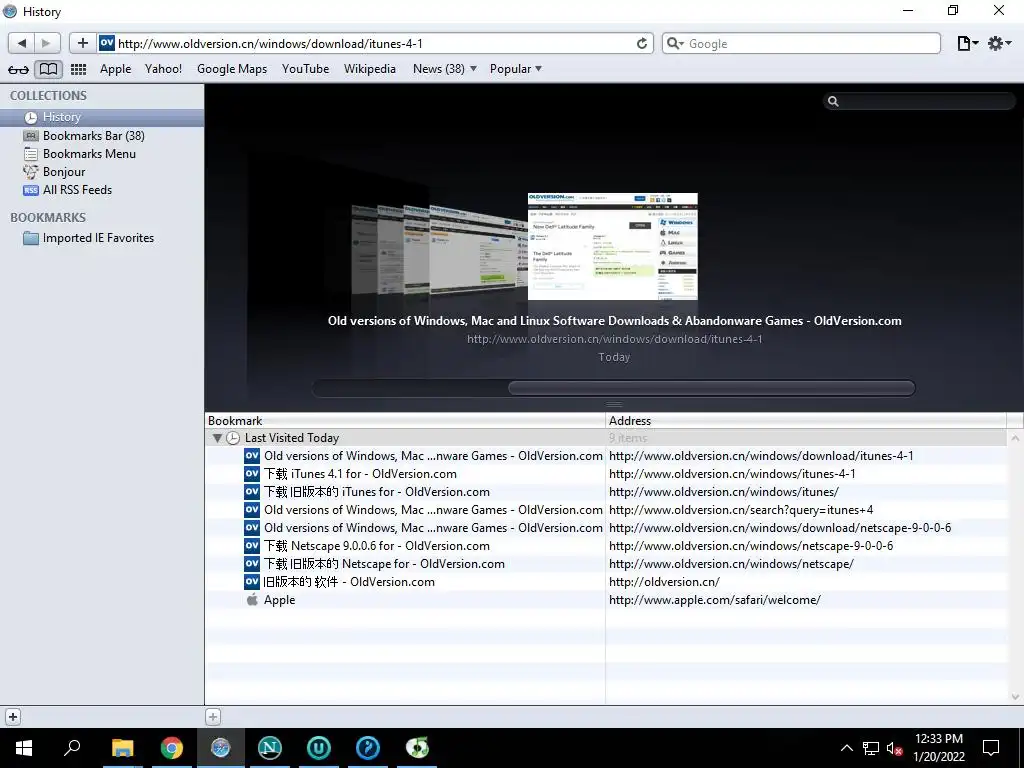The image size is (1024, 768).
Task: Open the Reading List glasses icon
Action: tap(18, 69)
